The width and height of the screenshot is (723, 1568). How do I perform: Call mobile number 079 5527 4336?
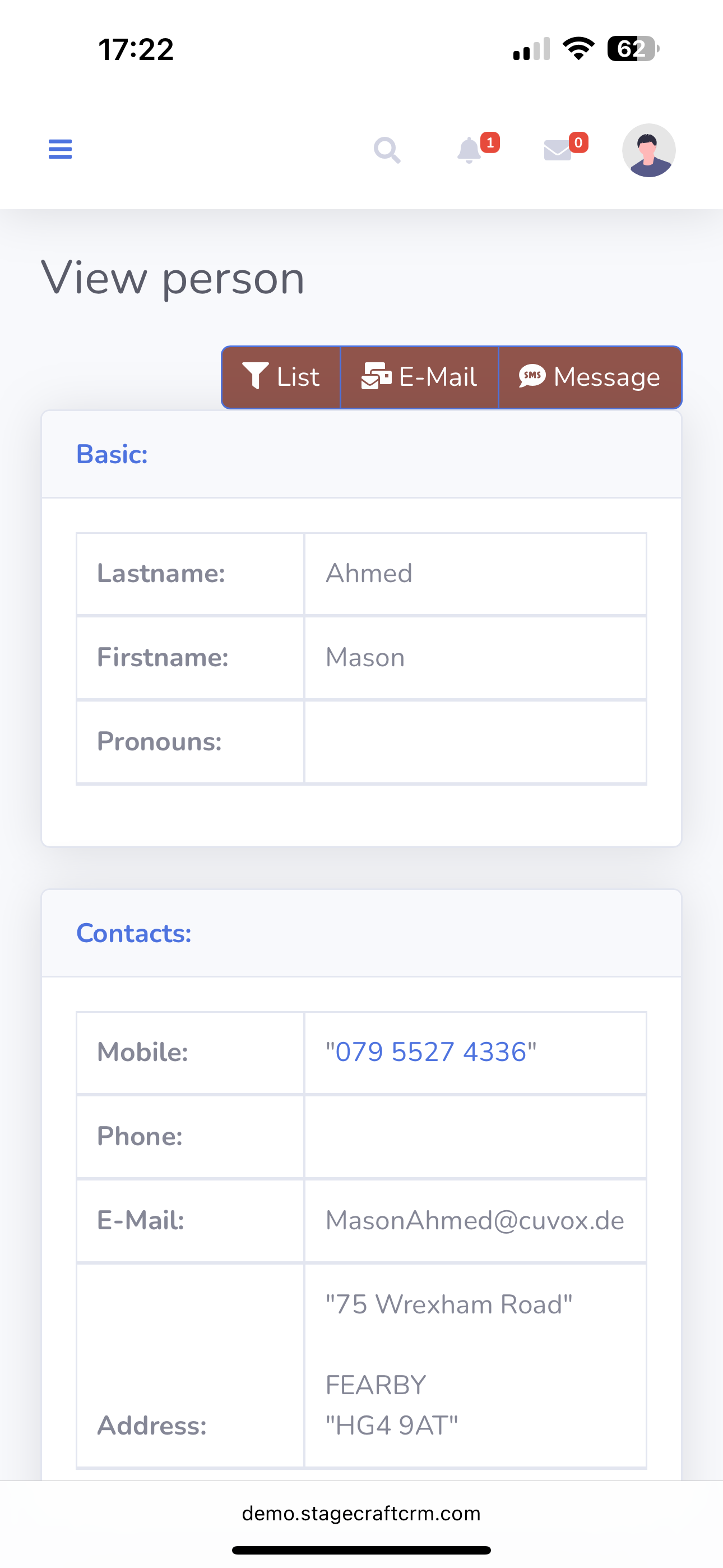(431, 1052)
